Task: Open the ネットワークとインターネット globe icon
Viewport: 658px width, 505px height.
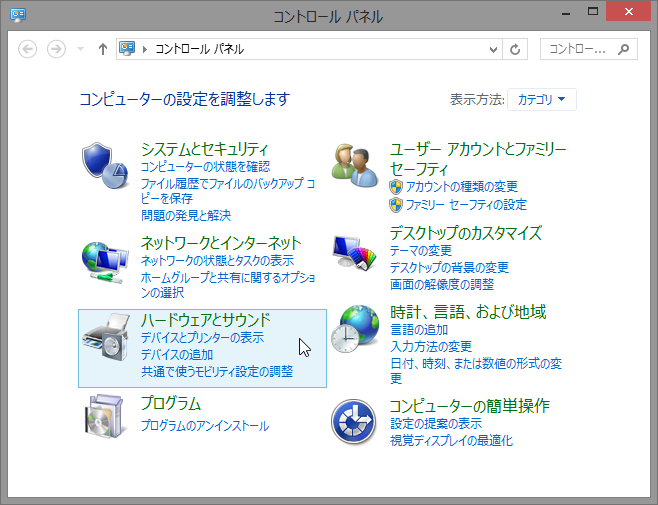Action: [x=105, y=262]
